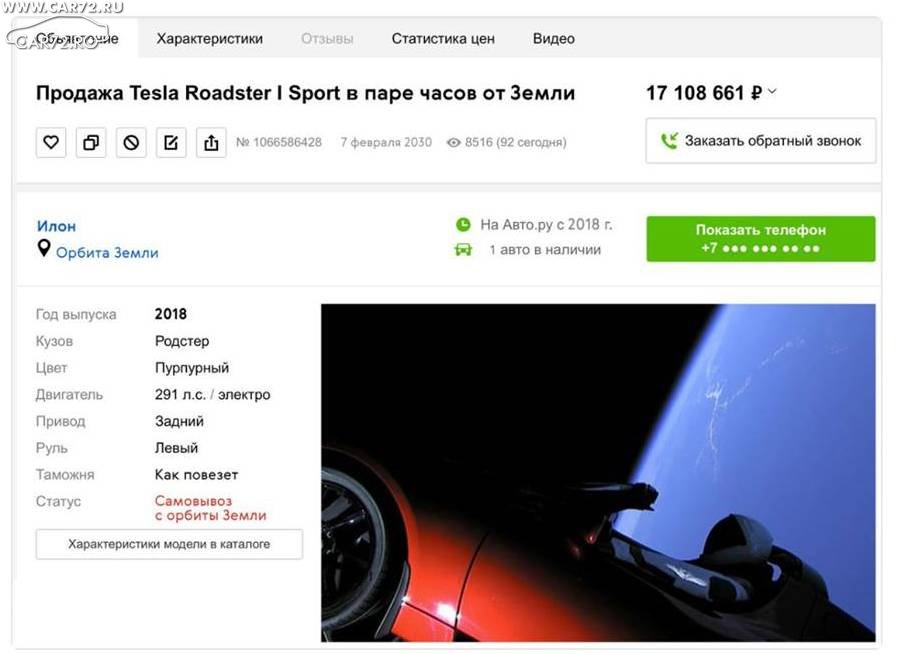Click the map pin location icon
Viewport: 901px width, 654px height.
click(44, 248)
